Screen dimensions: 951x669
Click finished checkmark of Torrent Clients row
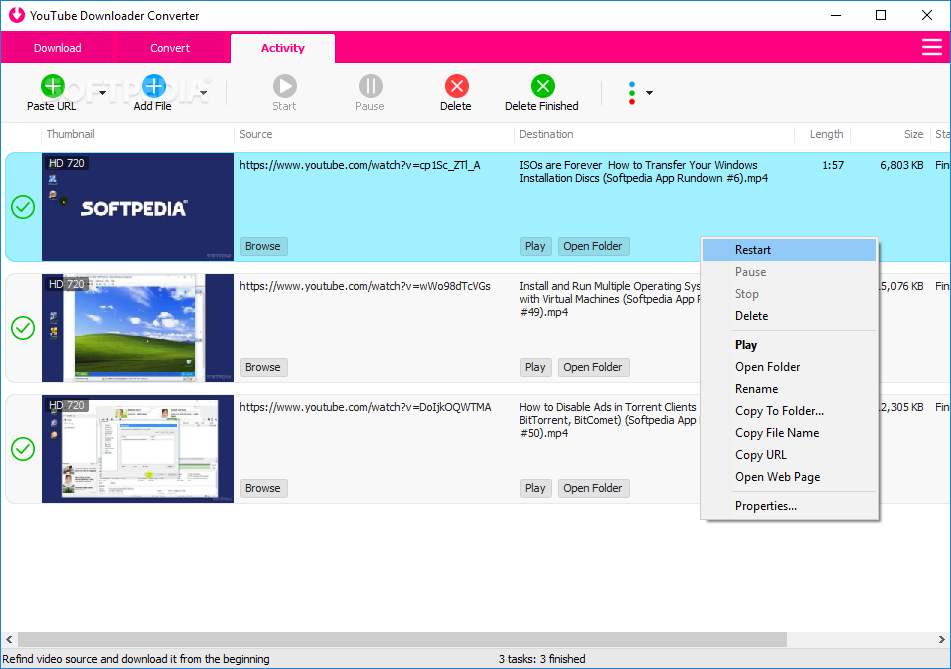pos(23,449)
